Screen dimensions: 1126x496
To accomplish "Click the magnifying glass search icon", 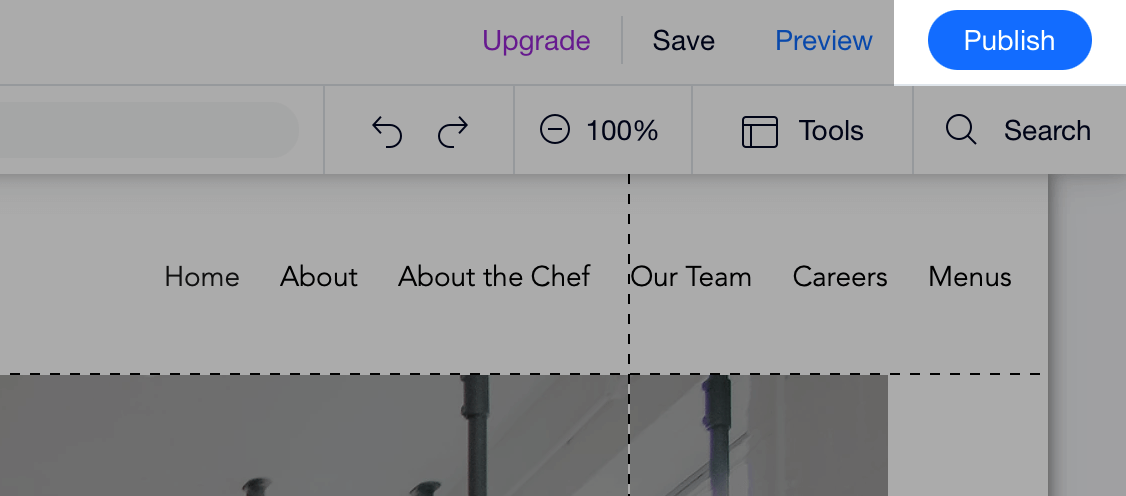I will point(961,130).
